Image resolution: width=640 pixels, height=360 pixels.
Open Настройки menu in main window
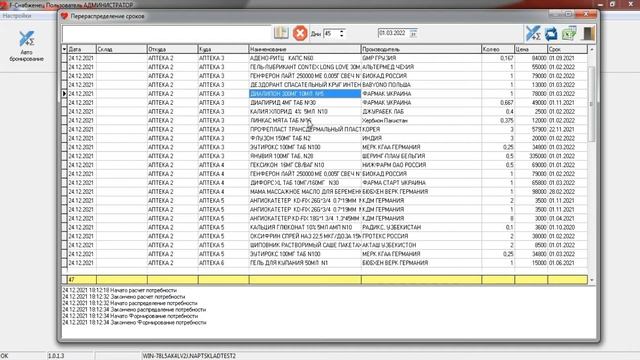(x=17, y=16)
